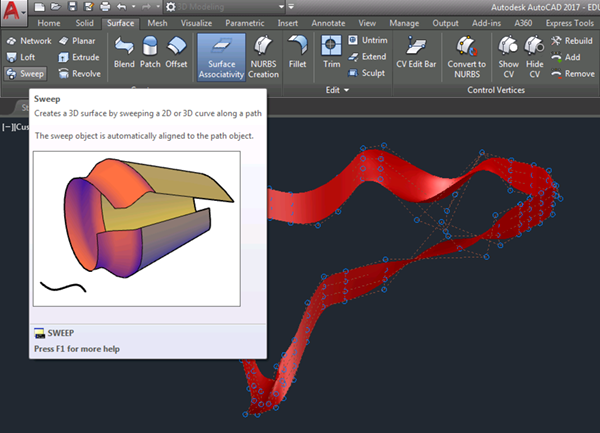The image size is (600, 433).
Task: Click the Offset surface tool
Action: pos(177,52)
